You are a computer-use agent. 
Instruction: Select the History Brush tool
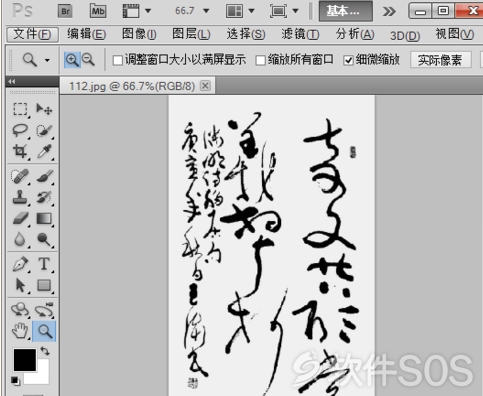point(44,197)
